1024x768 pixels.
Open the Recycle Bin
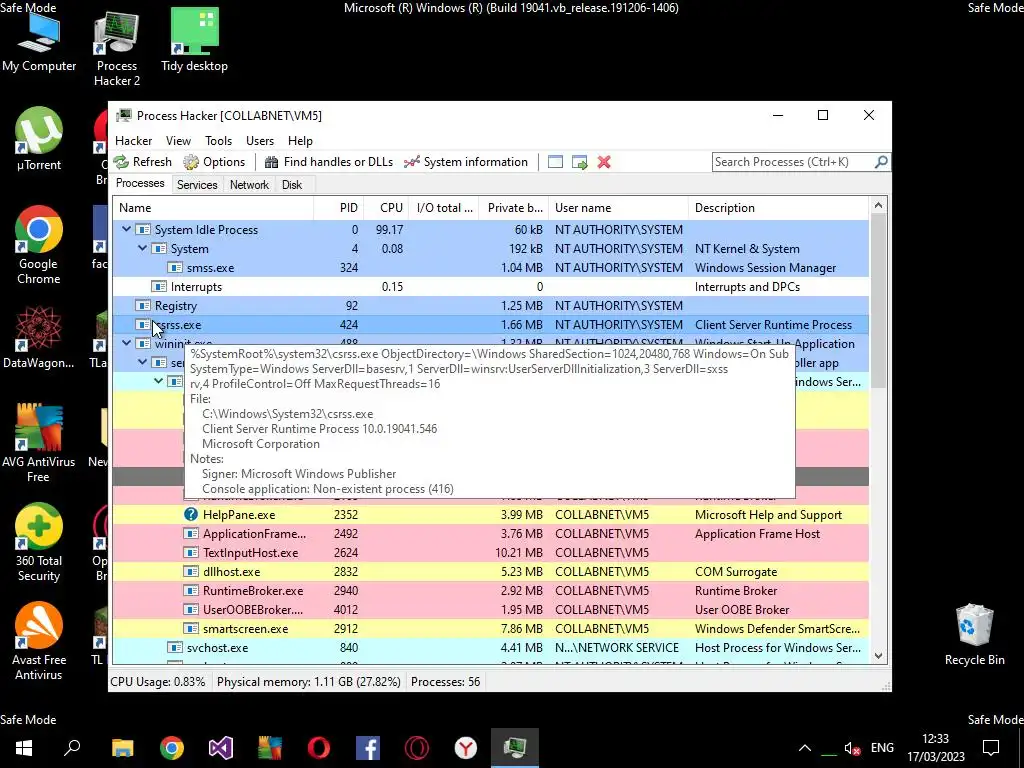pos(974,635)
